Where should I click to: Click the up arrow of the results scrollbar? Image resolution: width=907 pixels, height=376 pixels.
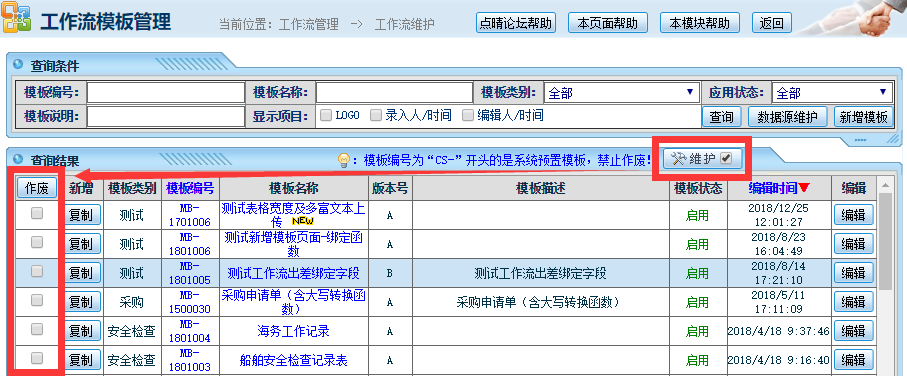[x=885, y=186]
